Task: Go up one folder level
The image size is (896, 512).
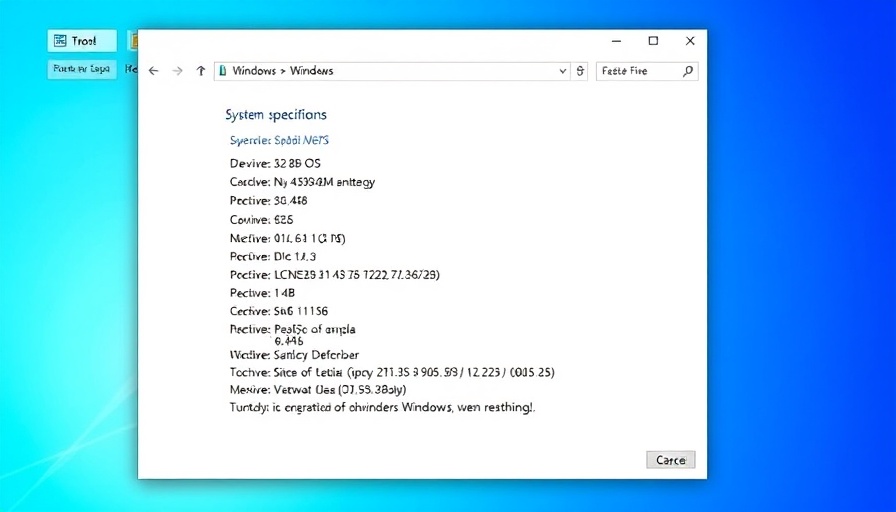Action: 201,71
